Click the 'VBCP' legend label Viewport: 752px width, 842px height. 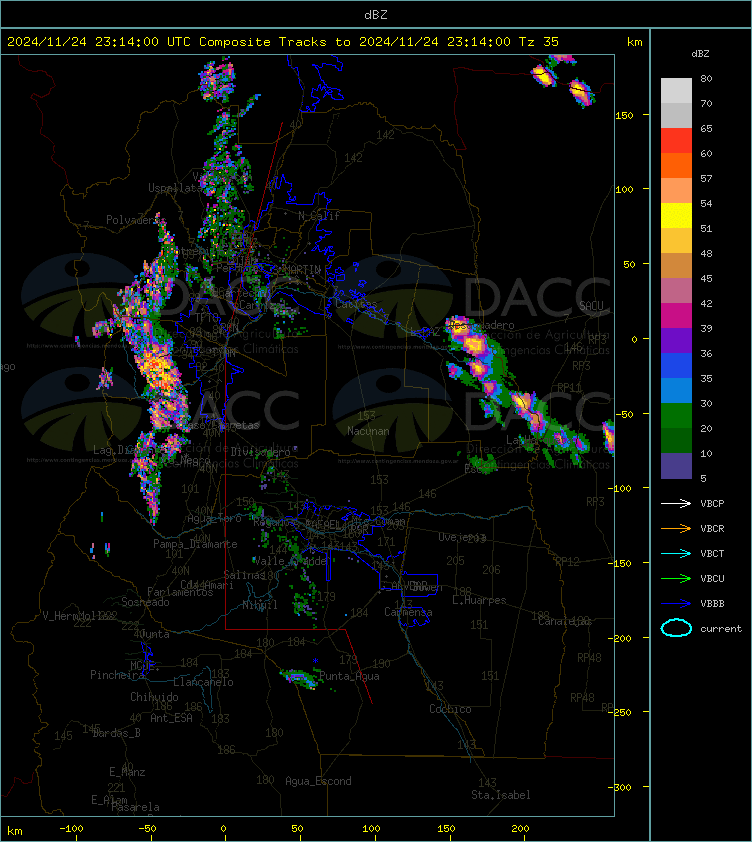(712, 503)
